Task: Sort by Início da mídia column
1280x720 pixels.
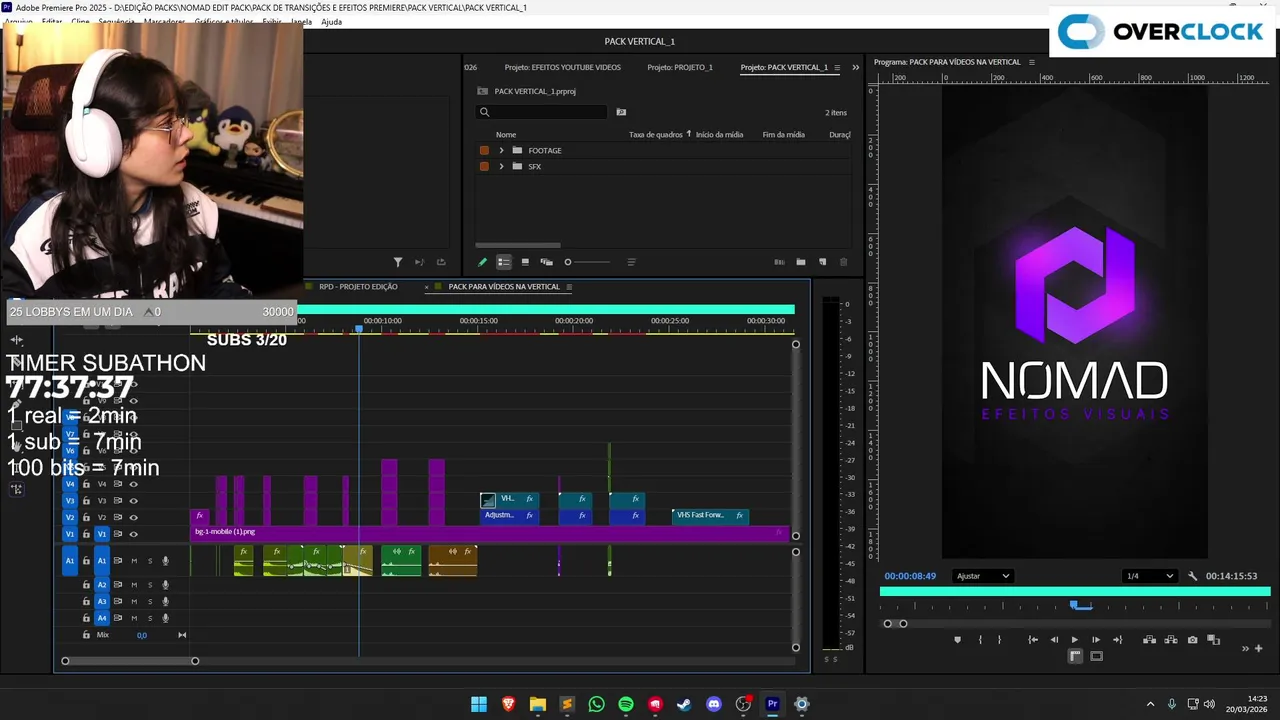Action: (x=719, y=134)
